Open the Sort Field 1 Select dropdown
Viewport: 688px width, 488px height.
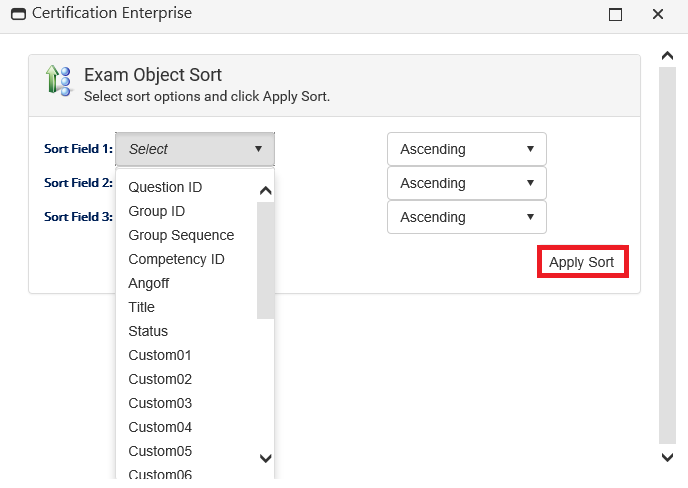(x=195, y=149)
